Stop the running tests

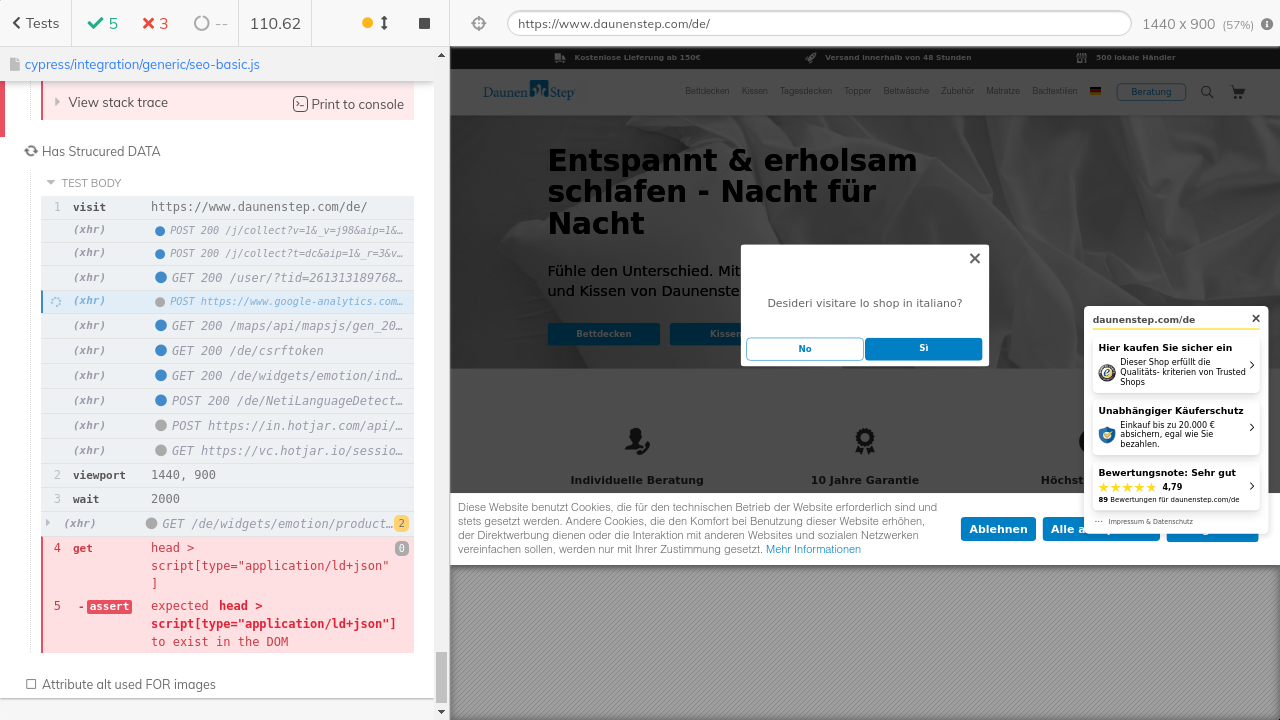tap(424, 23)
